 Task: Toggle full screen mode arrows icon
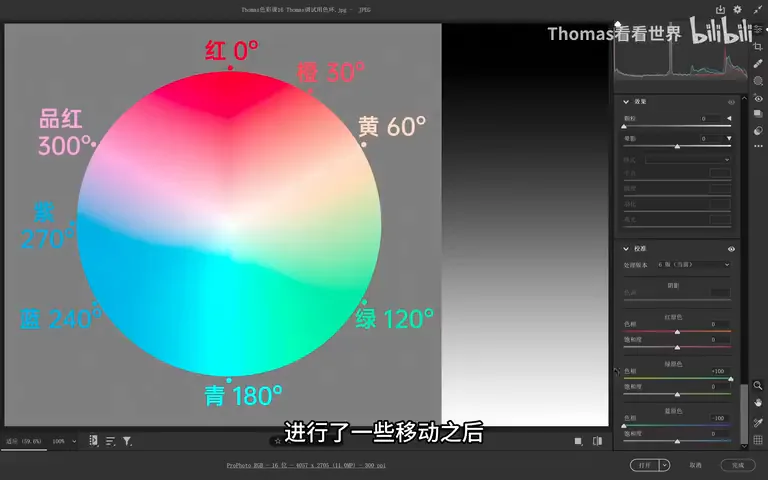click(758, 9)
